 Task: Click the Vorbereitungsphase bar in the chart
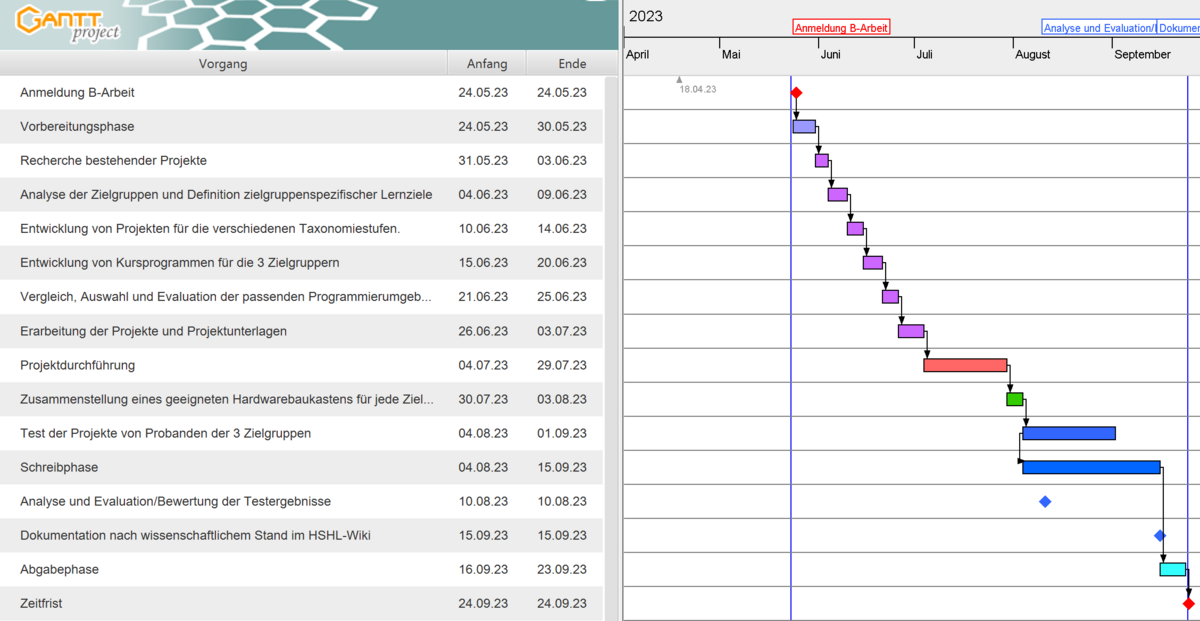[x=804, y=127]
